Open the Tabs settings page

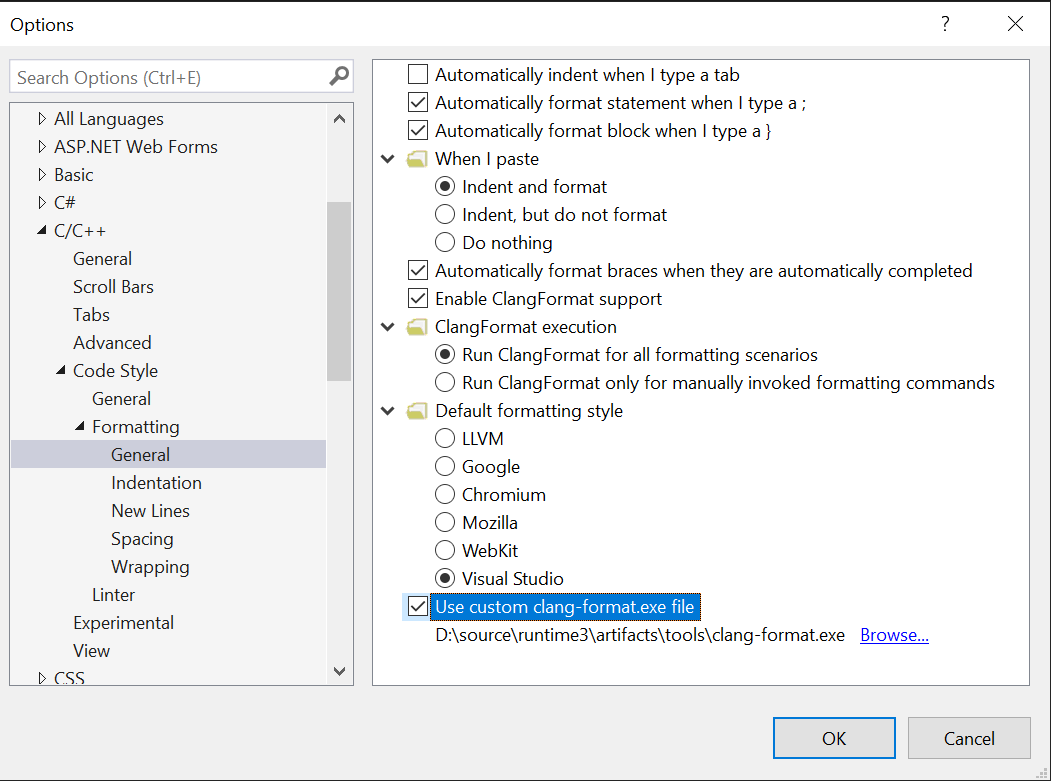click(91, 315)
